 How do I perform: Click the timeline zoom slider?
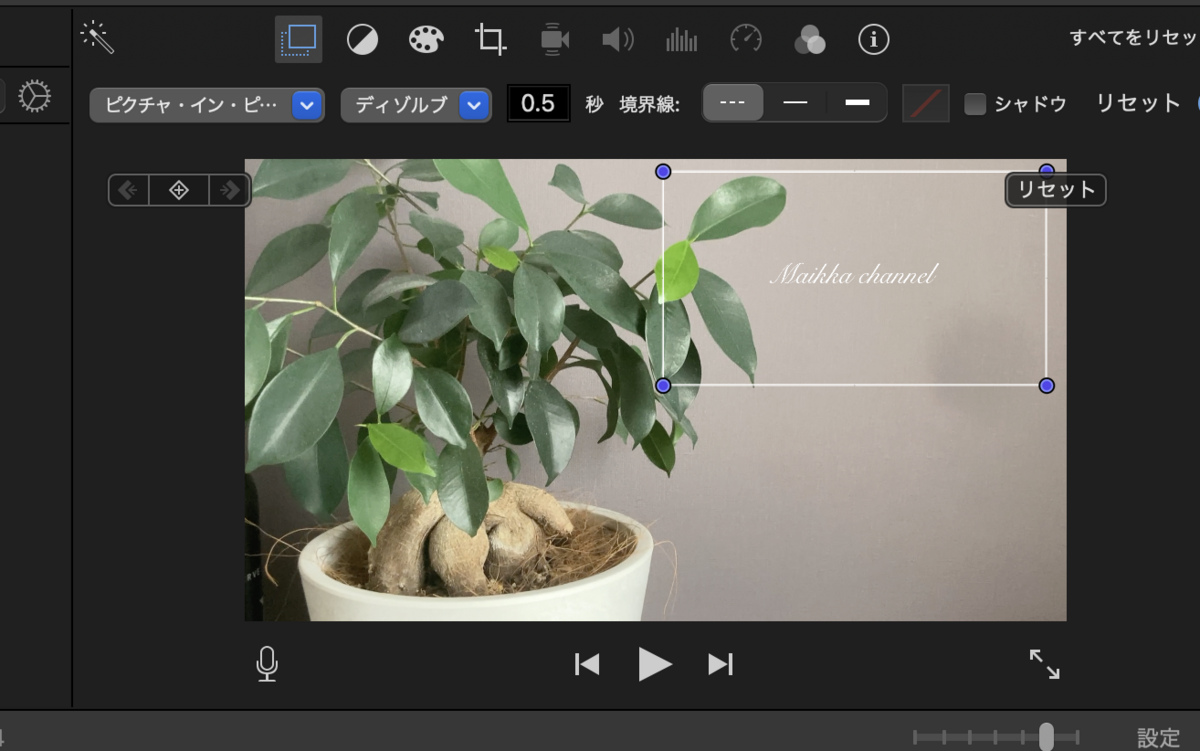pyautogui.click(x=996, y=737)
